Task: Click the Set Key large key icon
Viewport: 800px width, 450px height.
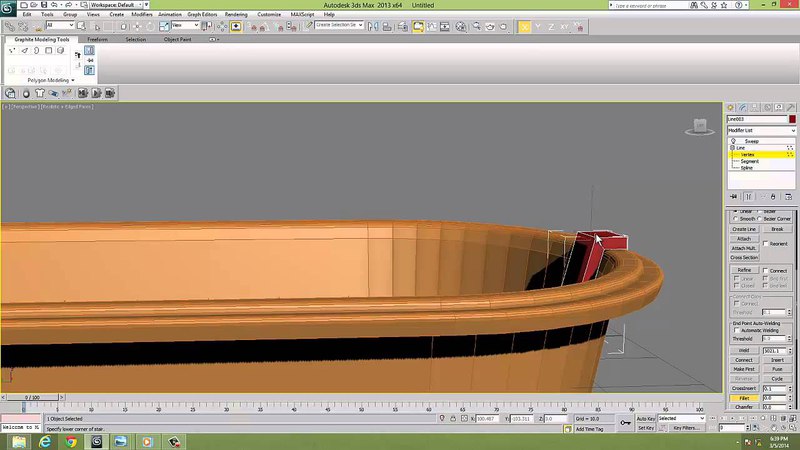Action: click(x=626, y=422)
